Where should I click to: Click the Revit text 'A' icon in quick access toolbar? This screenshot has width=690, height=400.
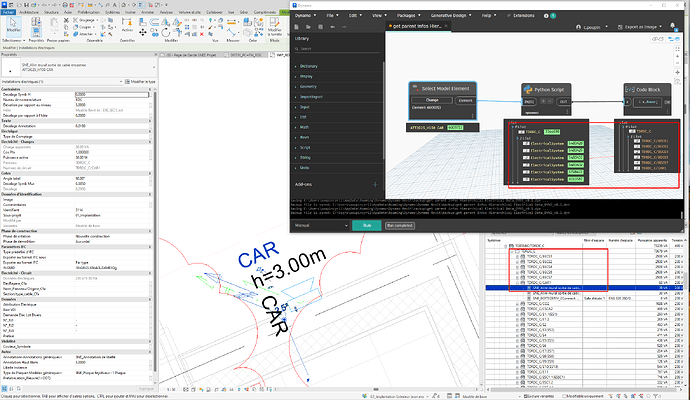point(114,4)
